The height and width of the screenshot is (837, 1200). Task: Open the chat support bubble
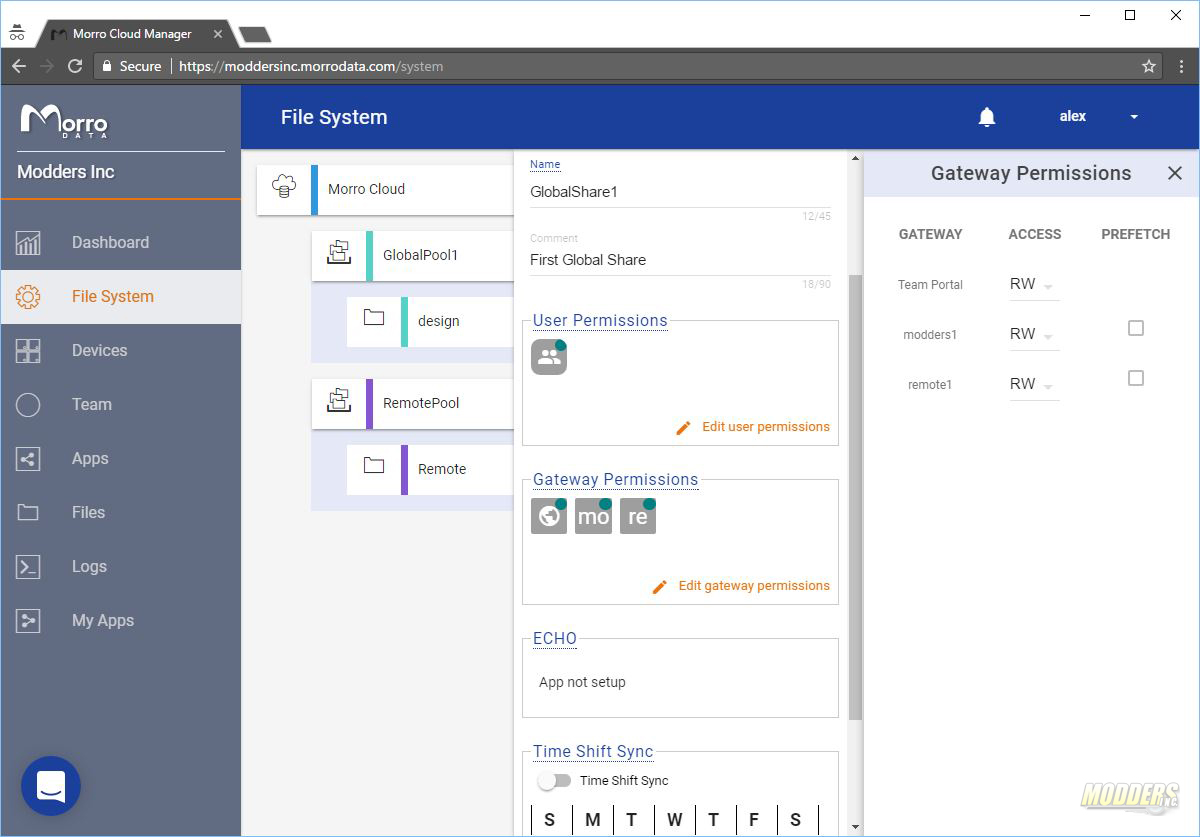pos(51,786)
